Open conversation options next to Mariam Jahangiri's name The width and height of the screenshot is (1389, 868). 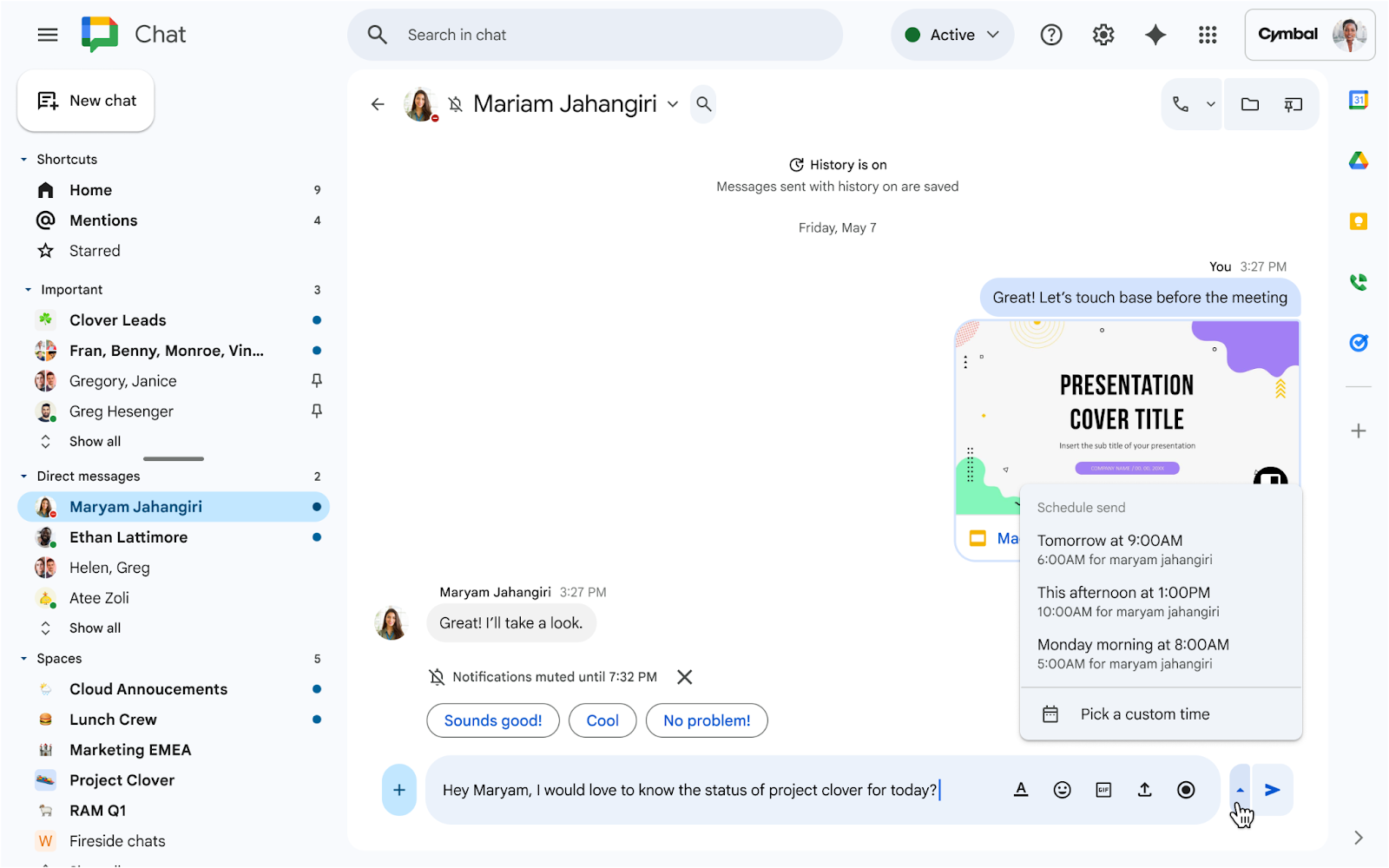coord(673,103)
